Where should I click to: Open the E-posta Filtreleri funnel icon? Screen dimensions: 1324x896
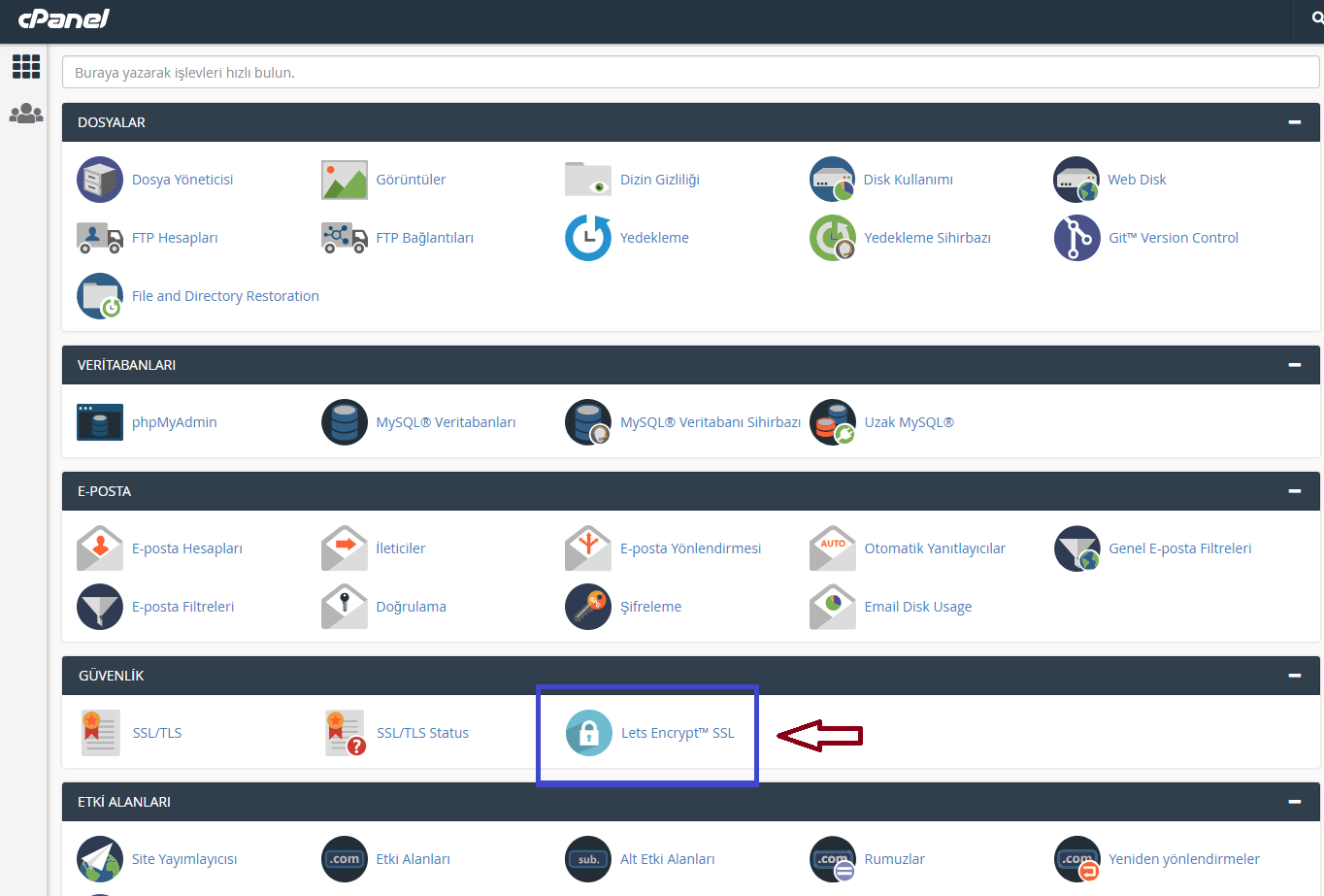pyautogui.click(x=100, y=607)
